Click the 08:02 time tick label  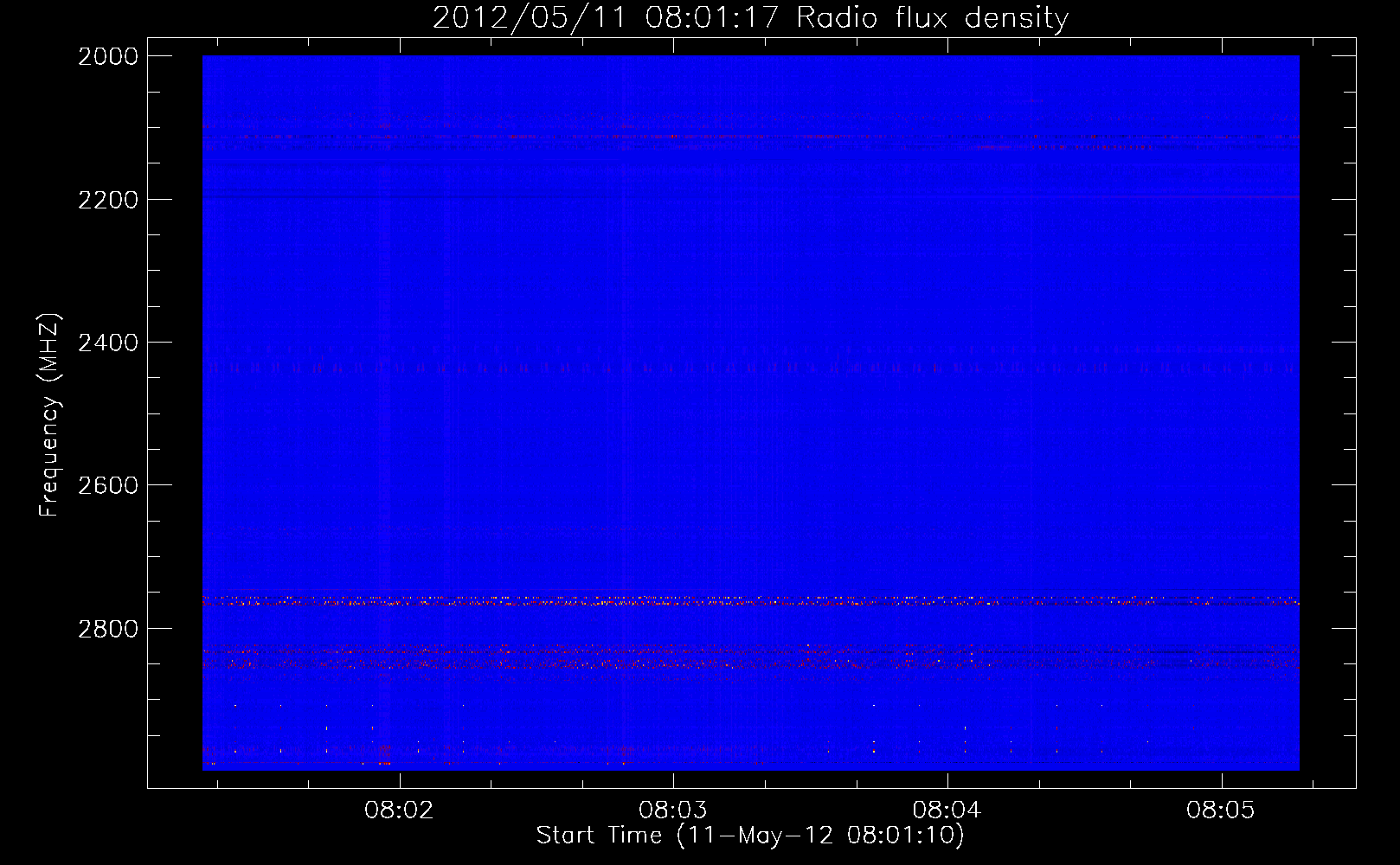(399, 811)
